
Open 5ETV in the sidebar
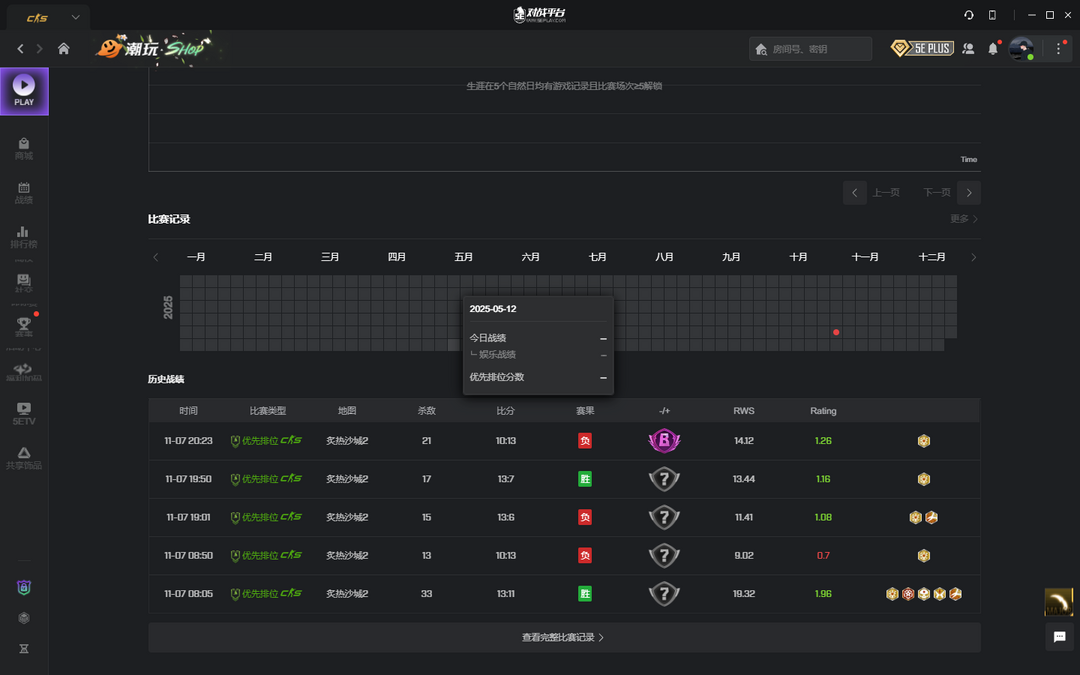click(24, 413)
